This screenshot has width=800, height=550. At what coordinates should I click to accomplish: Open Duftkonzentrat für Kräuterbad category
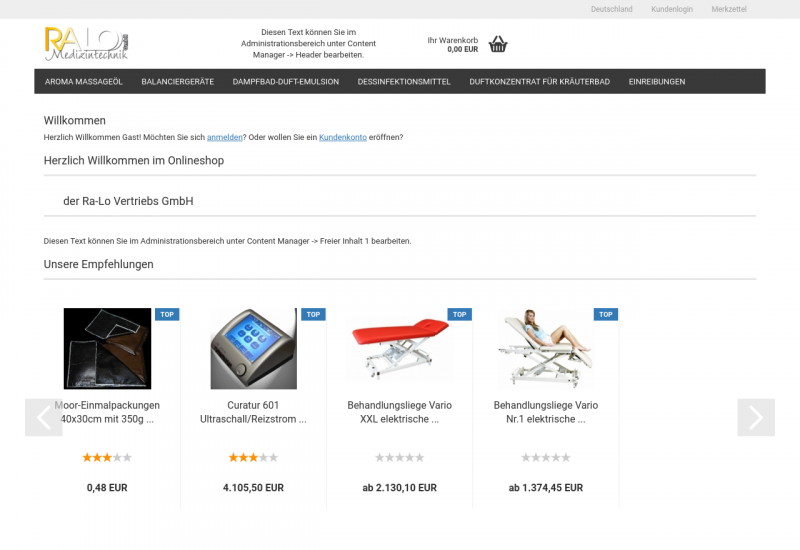(539, 82)
